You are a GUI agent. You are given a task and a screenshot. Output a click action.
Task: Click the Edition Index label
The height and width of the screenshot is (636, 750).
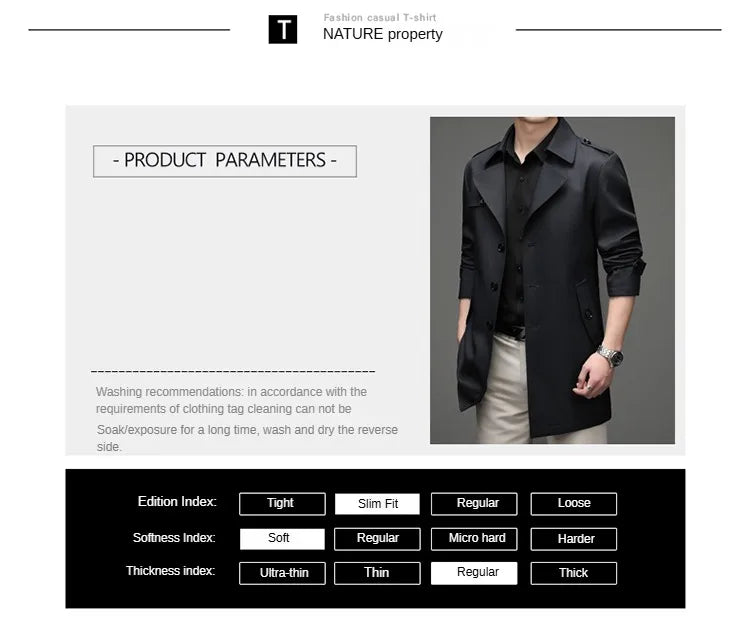pos(176,502)
